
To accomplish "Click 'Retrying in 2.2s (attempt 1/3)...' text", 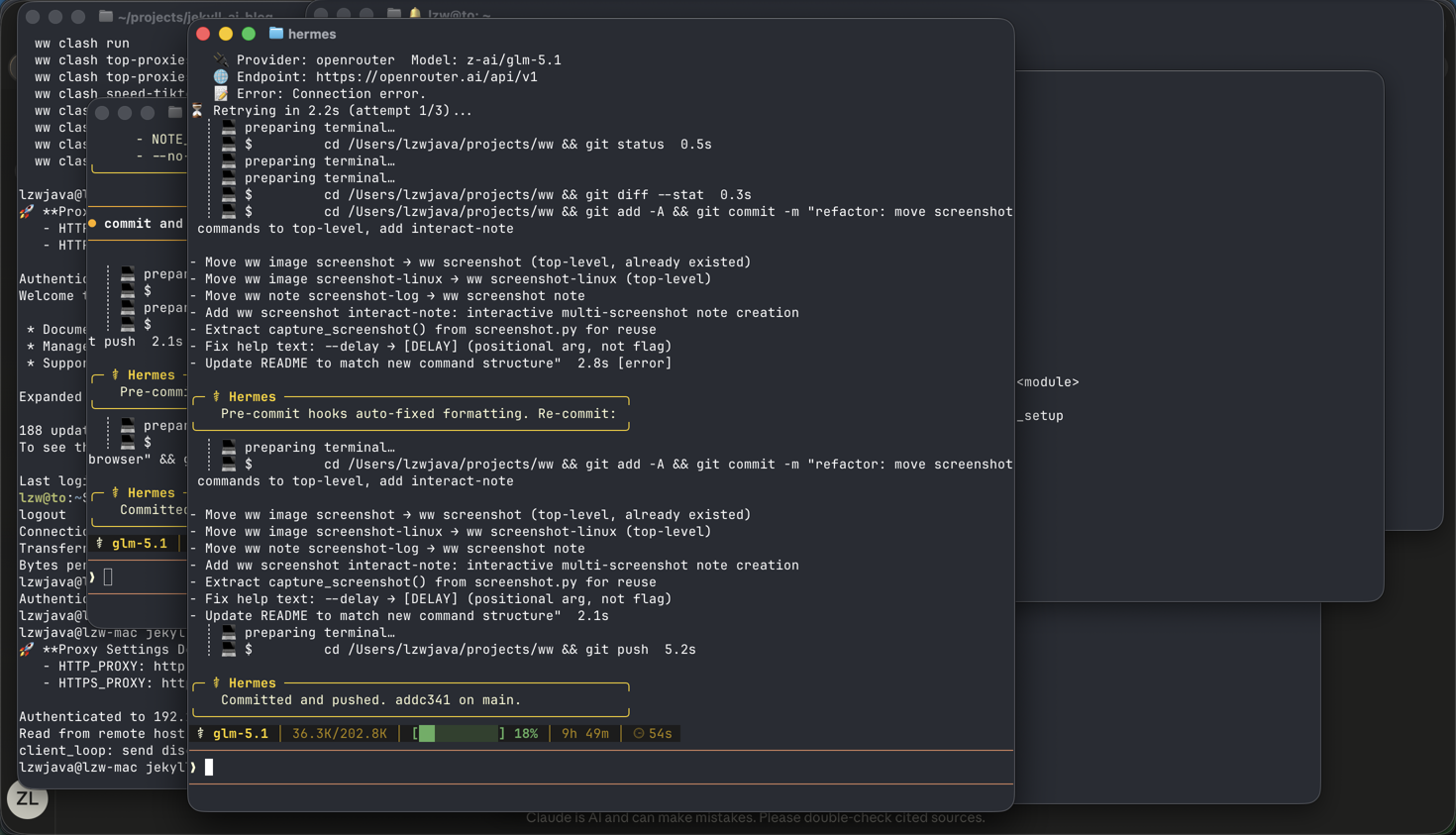I will point(343,110).
